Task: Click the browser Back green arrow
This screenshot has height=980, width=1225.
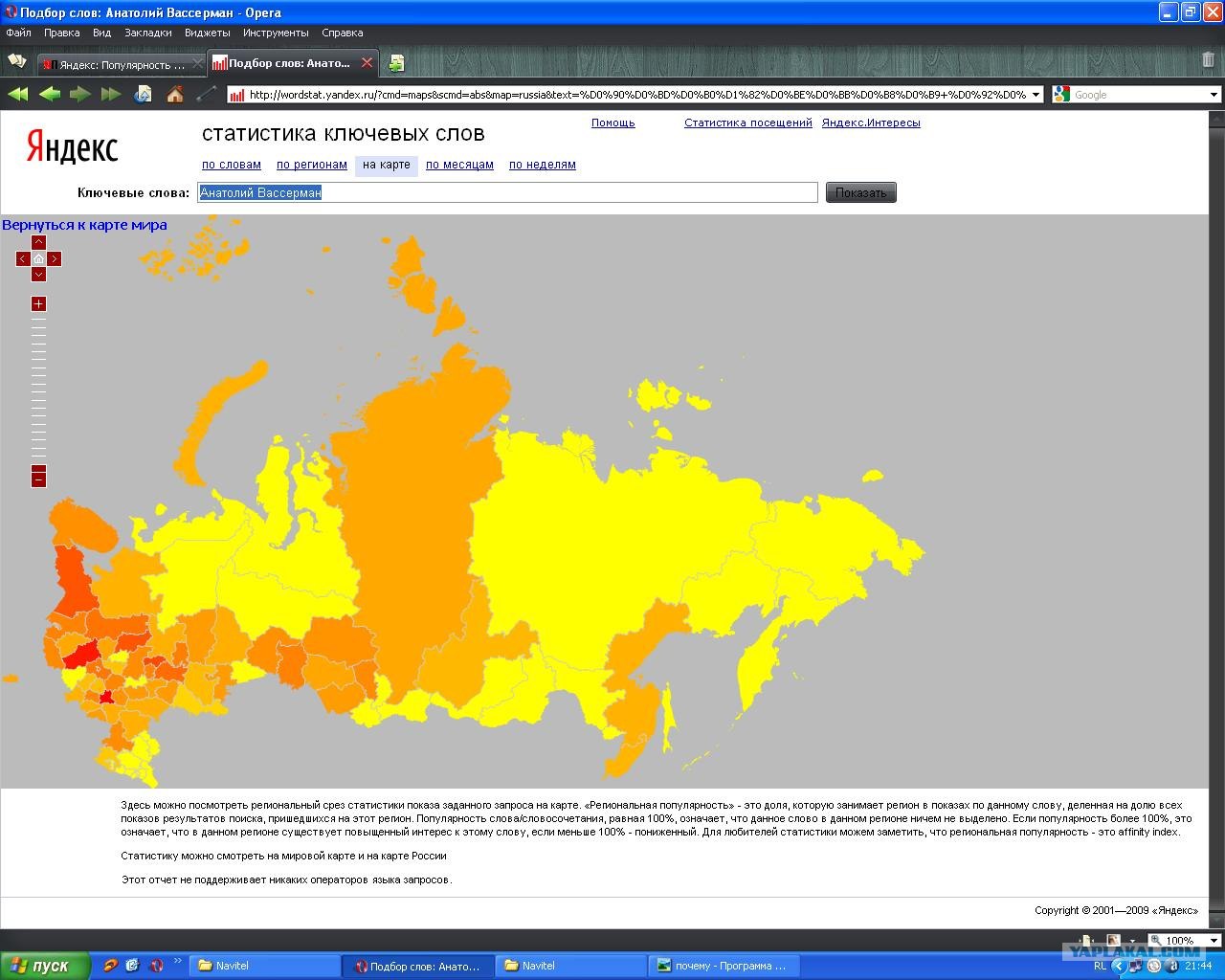Action: [49, 94]
